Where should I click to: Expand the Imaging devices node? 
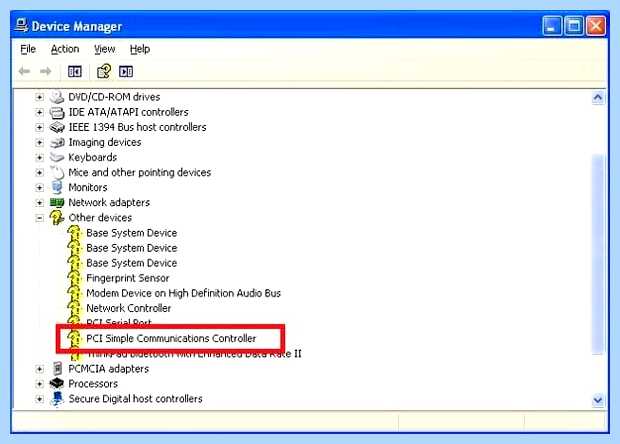pos(39,142)
